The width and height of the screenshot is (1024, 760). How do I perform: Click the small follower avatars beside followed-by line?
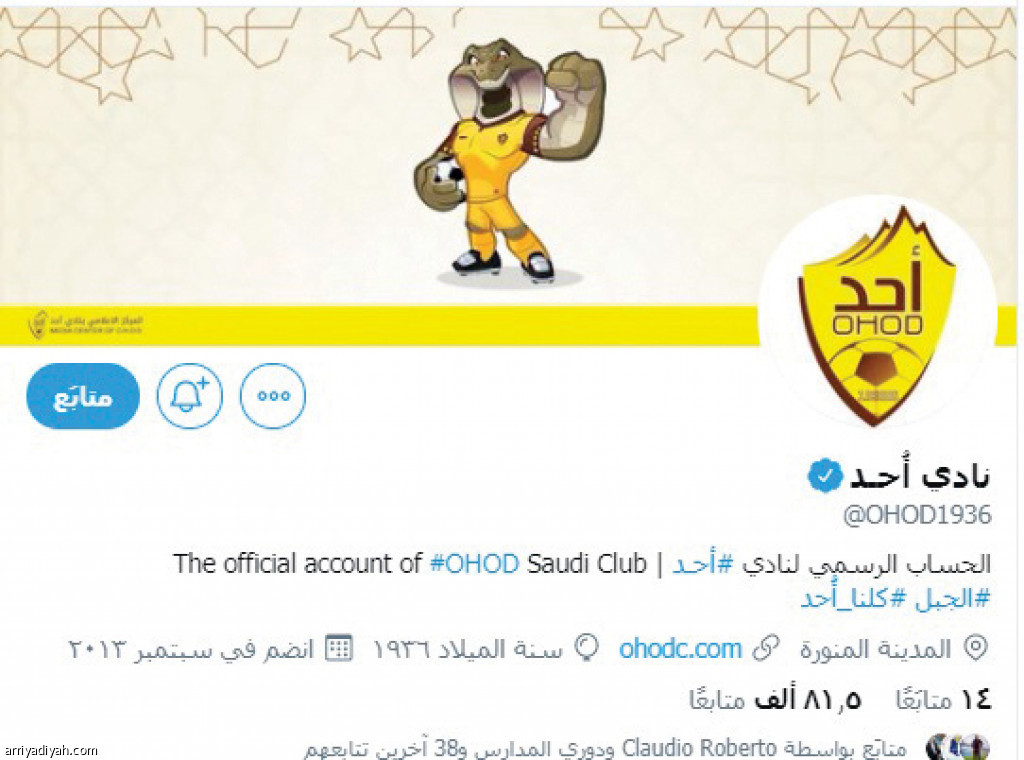point(959,748)
